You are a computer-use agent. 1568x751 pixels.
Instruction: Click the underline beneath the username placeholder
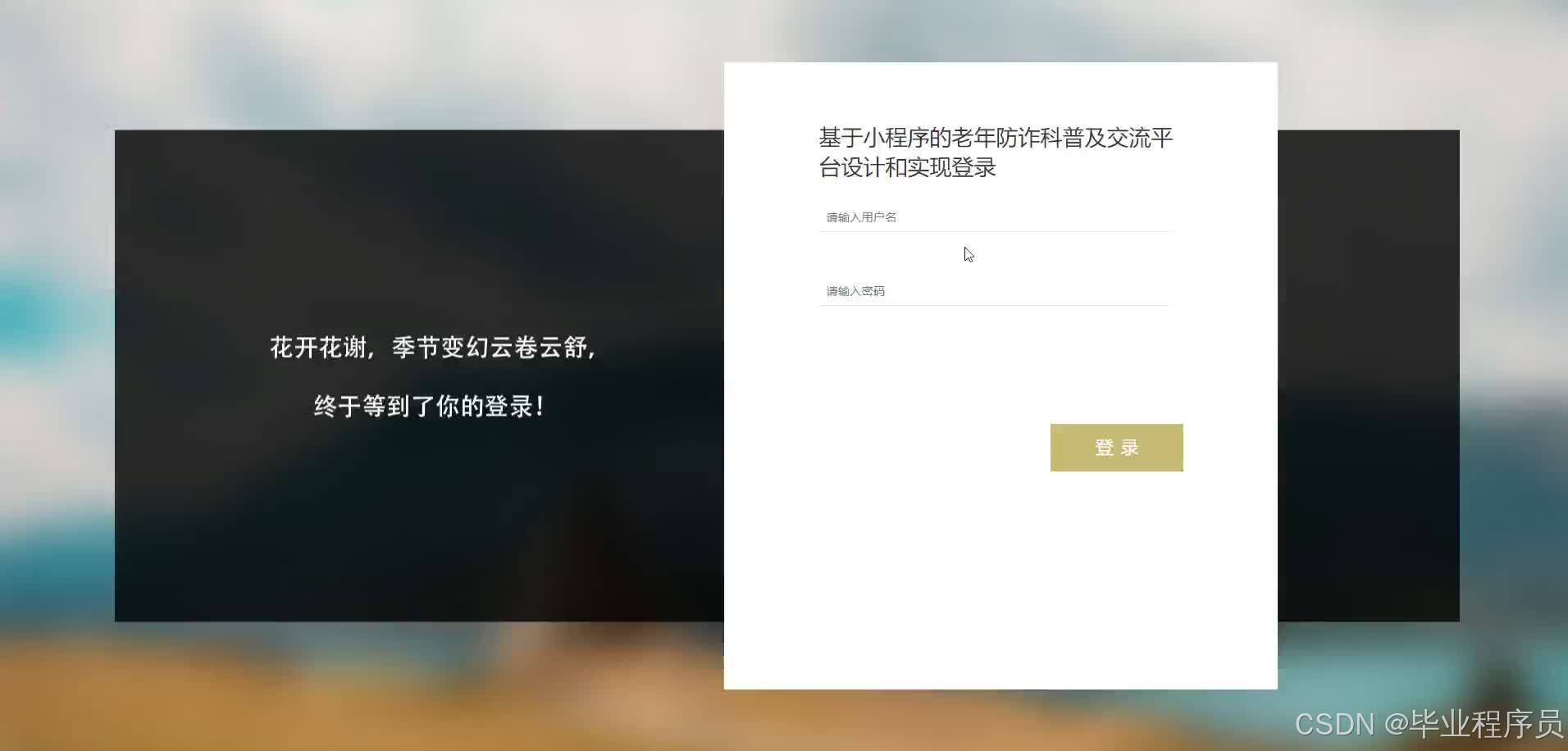click(995, 232)
